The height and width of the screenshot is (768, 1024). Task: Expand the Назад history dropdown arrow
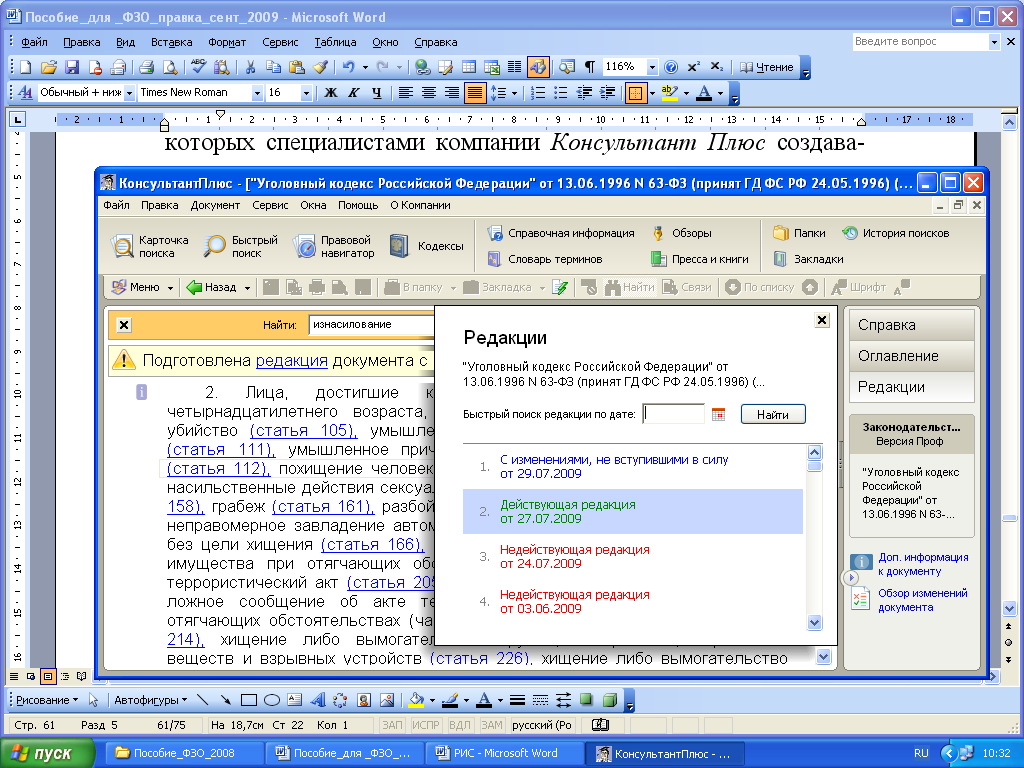[x=248, y=287]
